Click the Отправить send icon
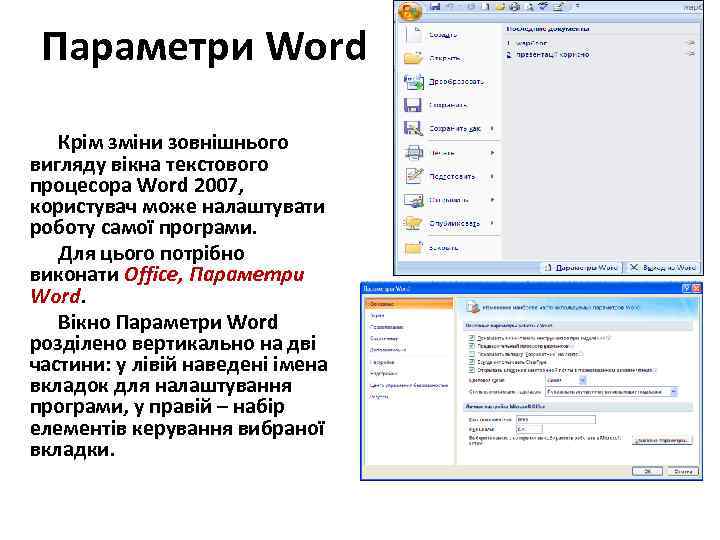This screenshot has height=540, width=720. tap(413, 200)
